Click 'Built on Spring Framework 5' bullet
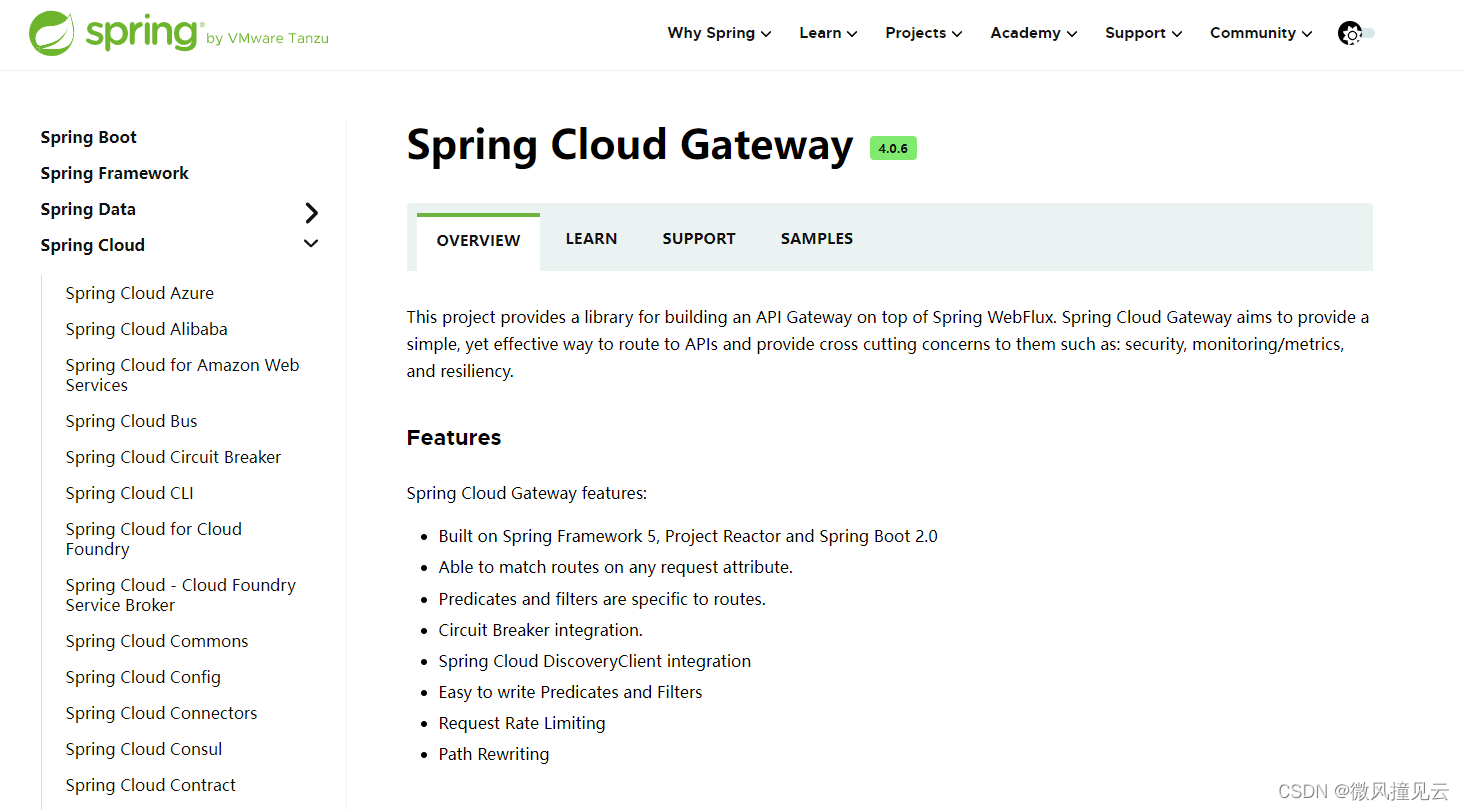1464x810 pixels. 688,536
